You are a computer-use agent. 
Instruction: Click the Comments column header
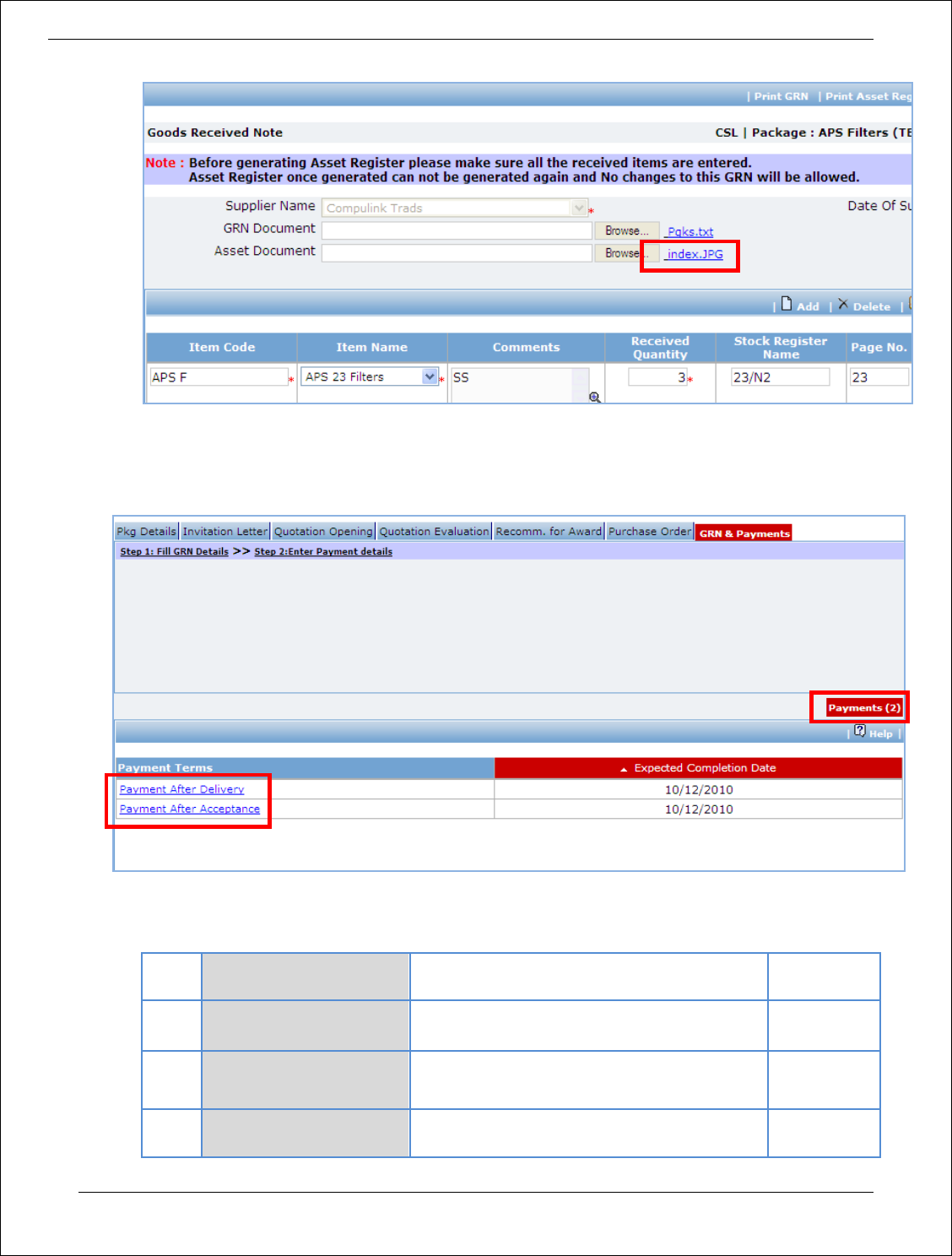click(527, 347)
